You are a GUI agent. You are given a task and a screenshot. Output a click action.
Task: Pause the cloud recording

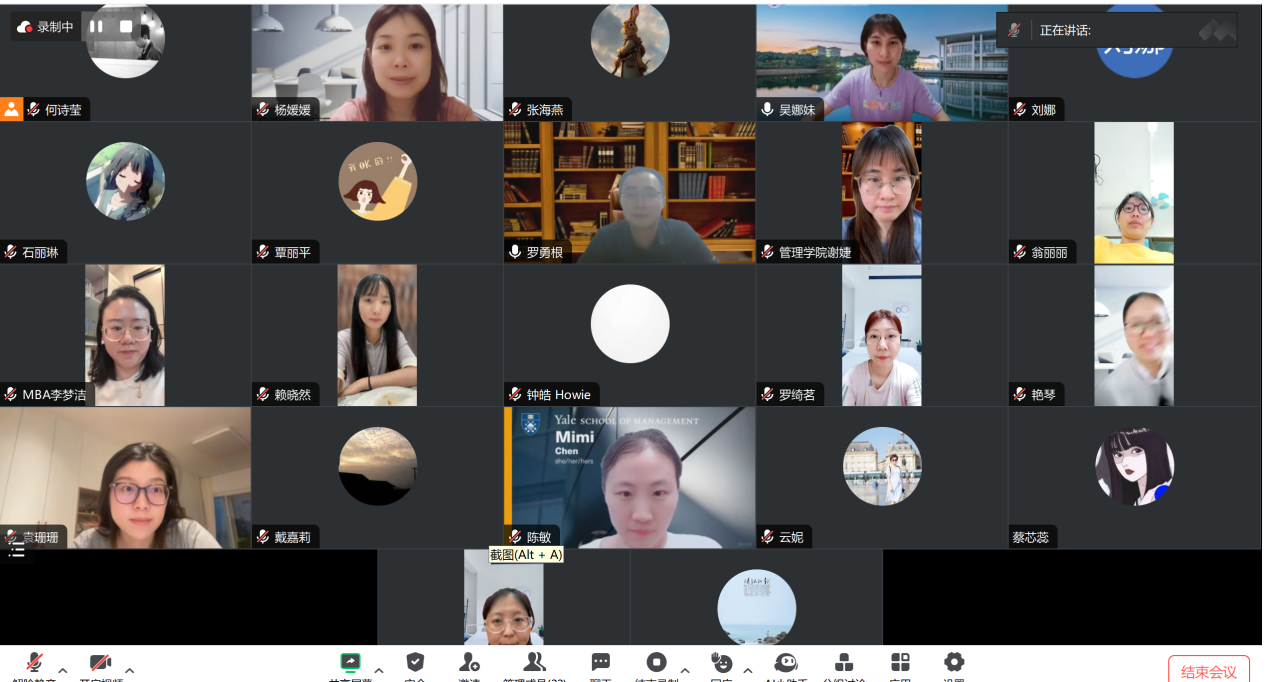pos(96,27)
